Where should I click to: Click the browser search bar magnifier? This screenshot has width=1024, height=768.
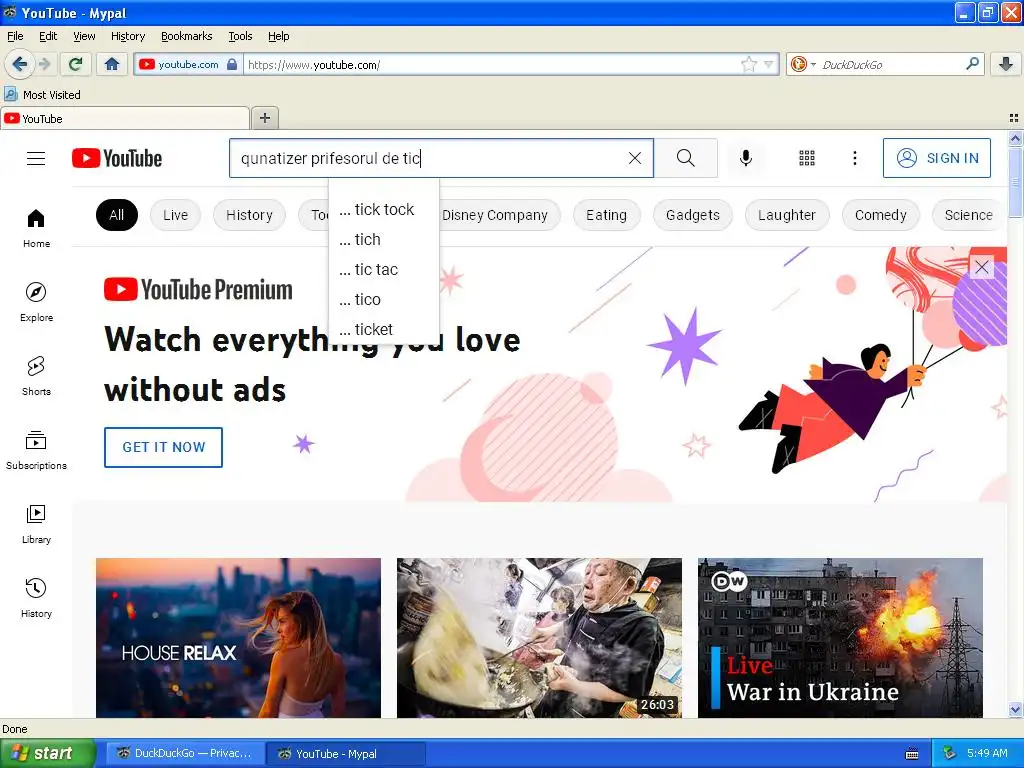pyautogui.click(x=972, y=63)
